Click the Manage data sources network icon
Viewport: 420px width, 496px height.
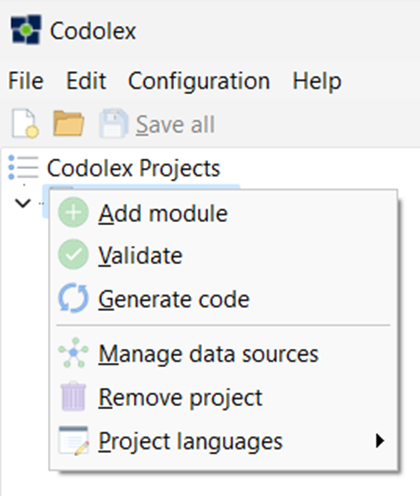tap(73, 353)
